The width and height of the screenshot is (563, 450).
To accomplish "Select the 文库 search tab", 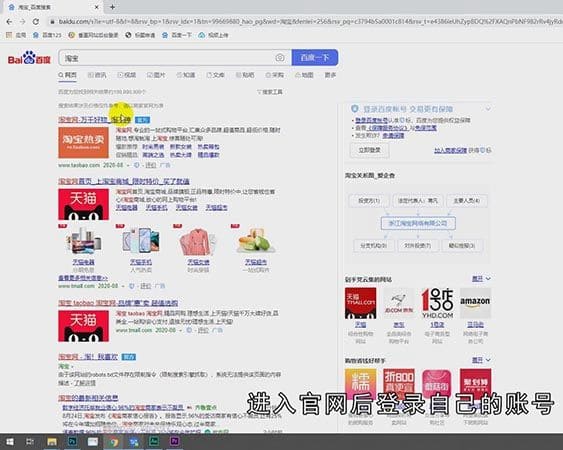I will pyautogui.click(x=215, y=75).
